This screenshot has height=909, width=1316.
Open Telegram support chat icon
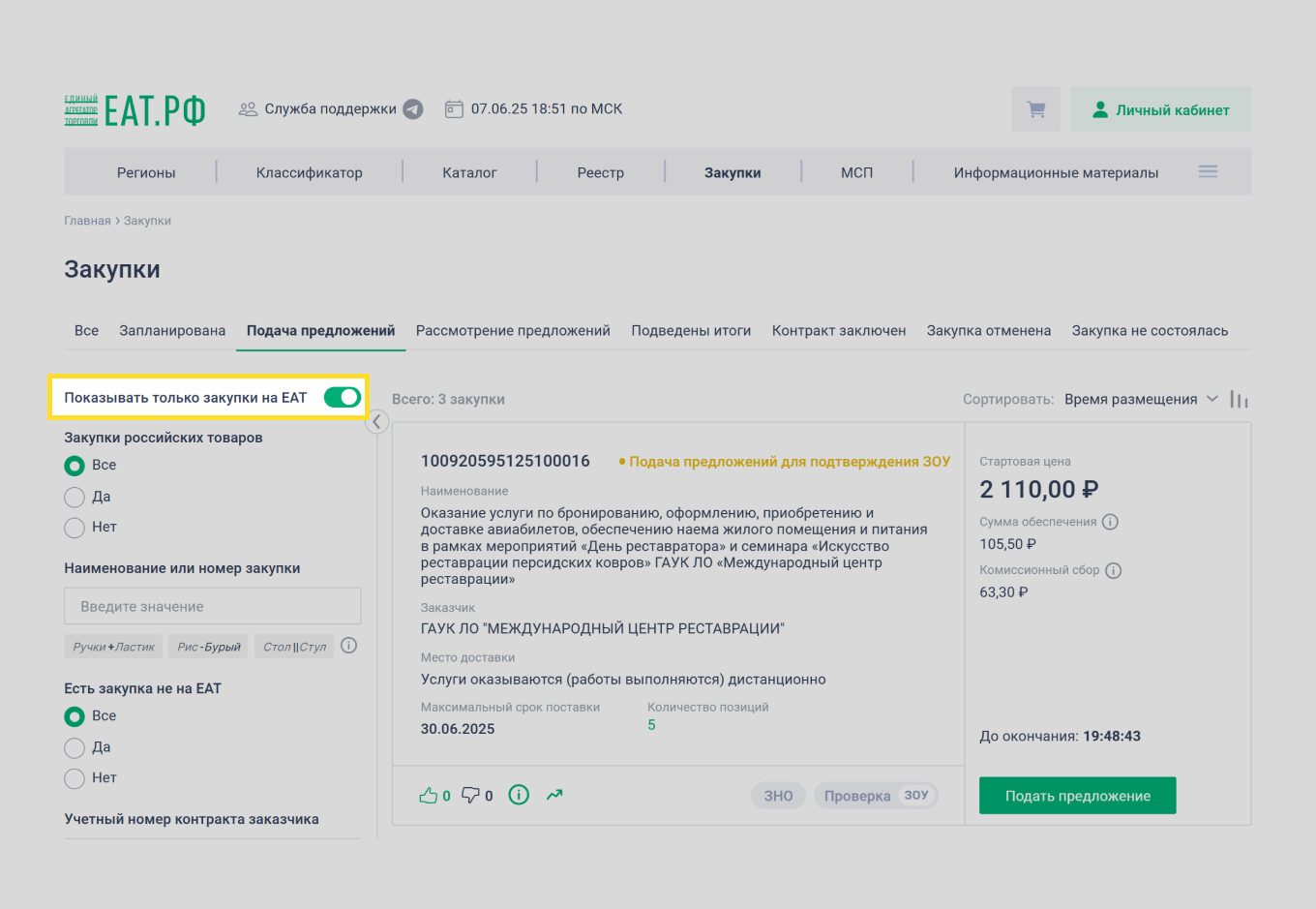click(x=412, y=108)
